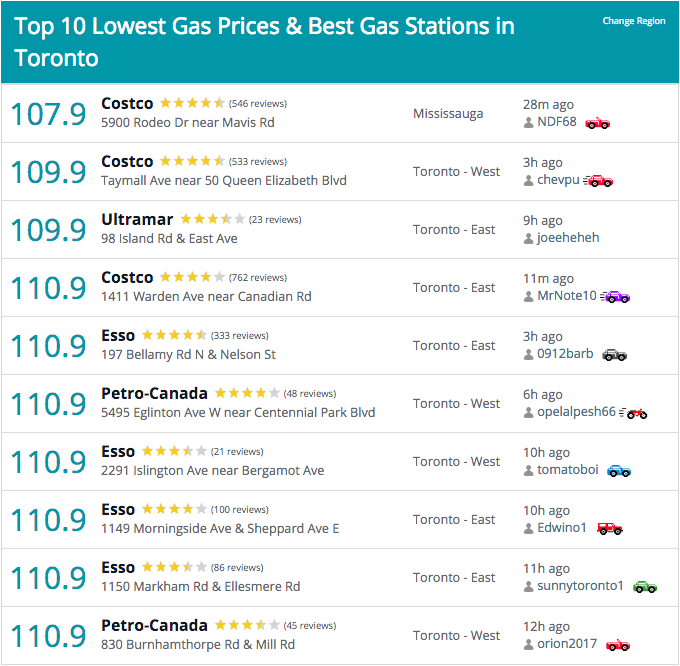Click the gray car icon next to 0912barb
680x666 pixels.
(x=615, y=355)
